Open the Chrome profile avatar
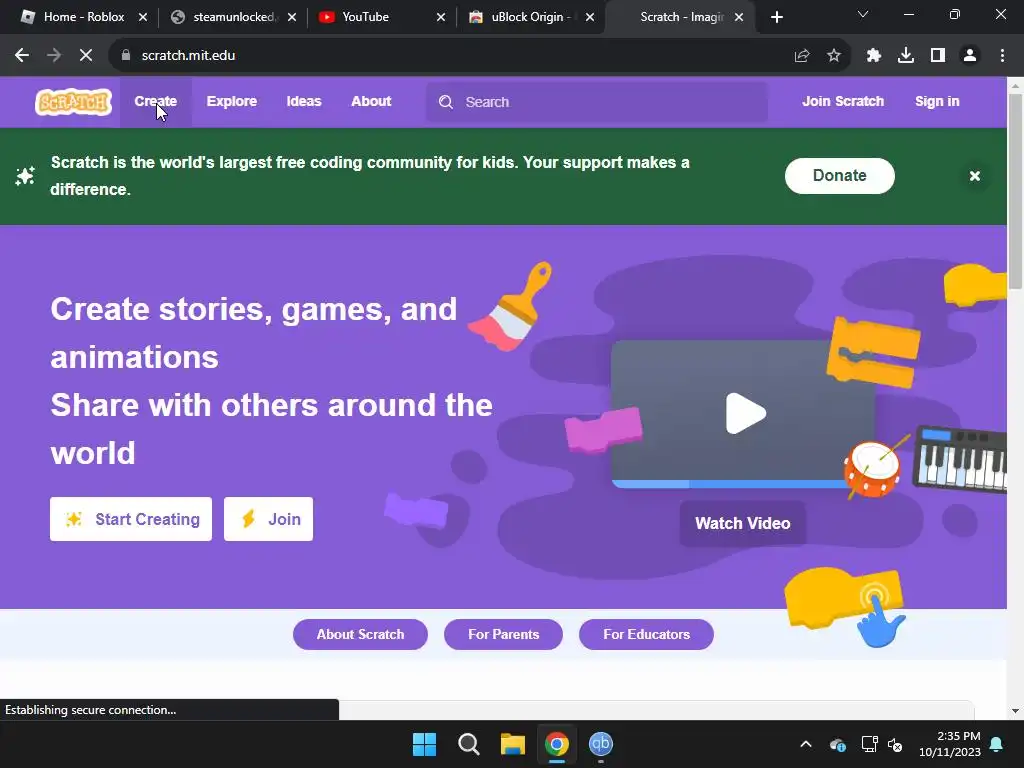This screenshot has height=768, width=1024. 970,56
